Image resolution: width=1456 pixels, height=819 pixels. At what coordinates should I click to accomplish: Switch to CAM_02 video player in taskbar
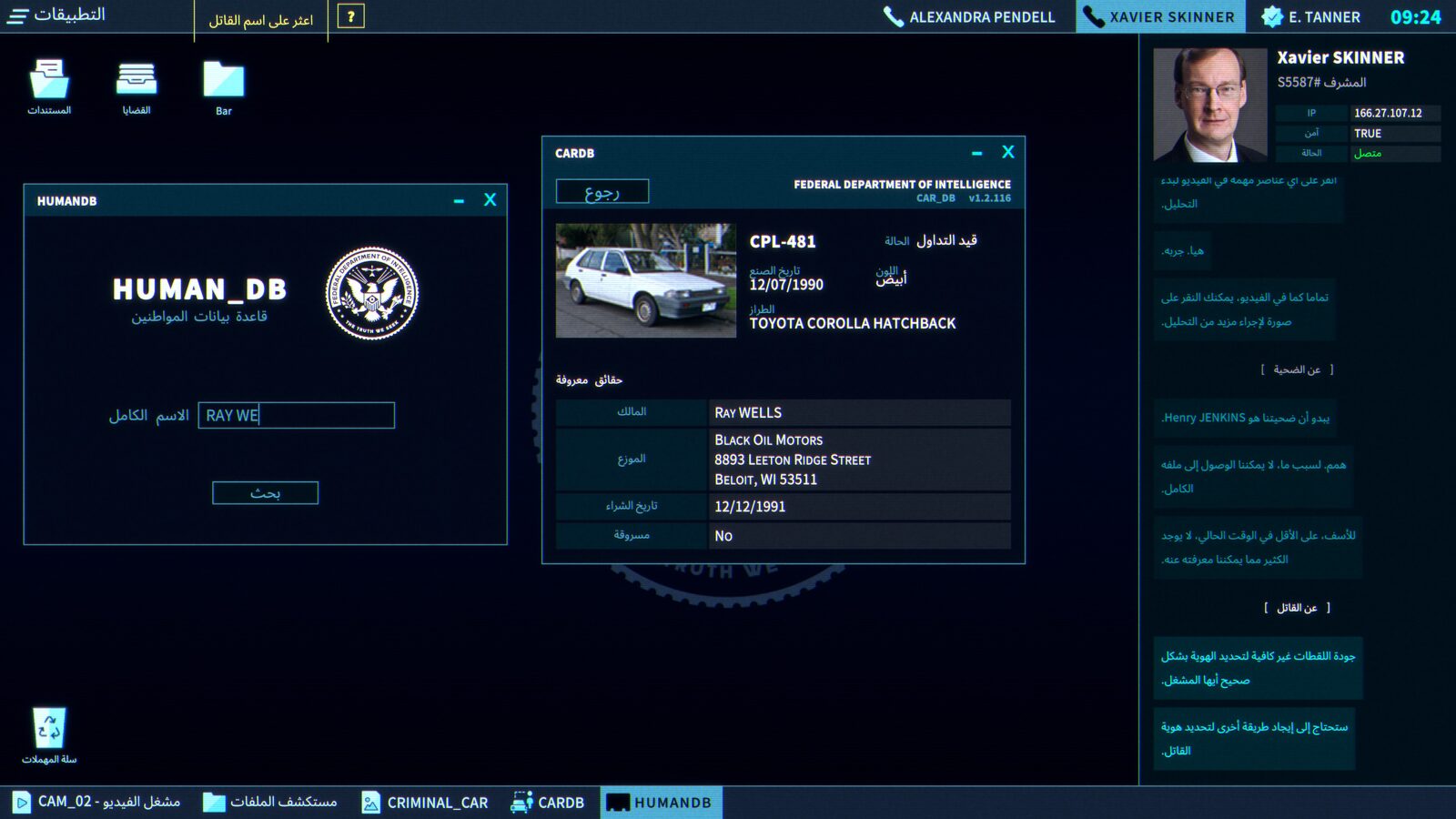point(97,802)
